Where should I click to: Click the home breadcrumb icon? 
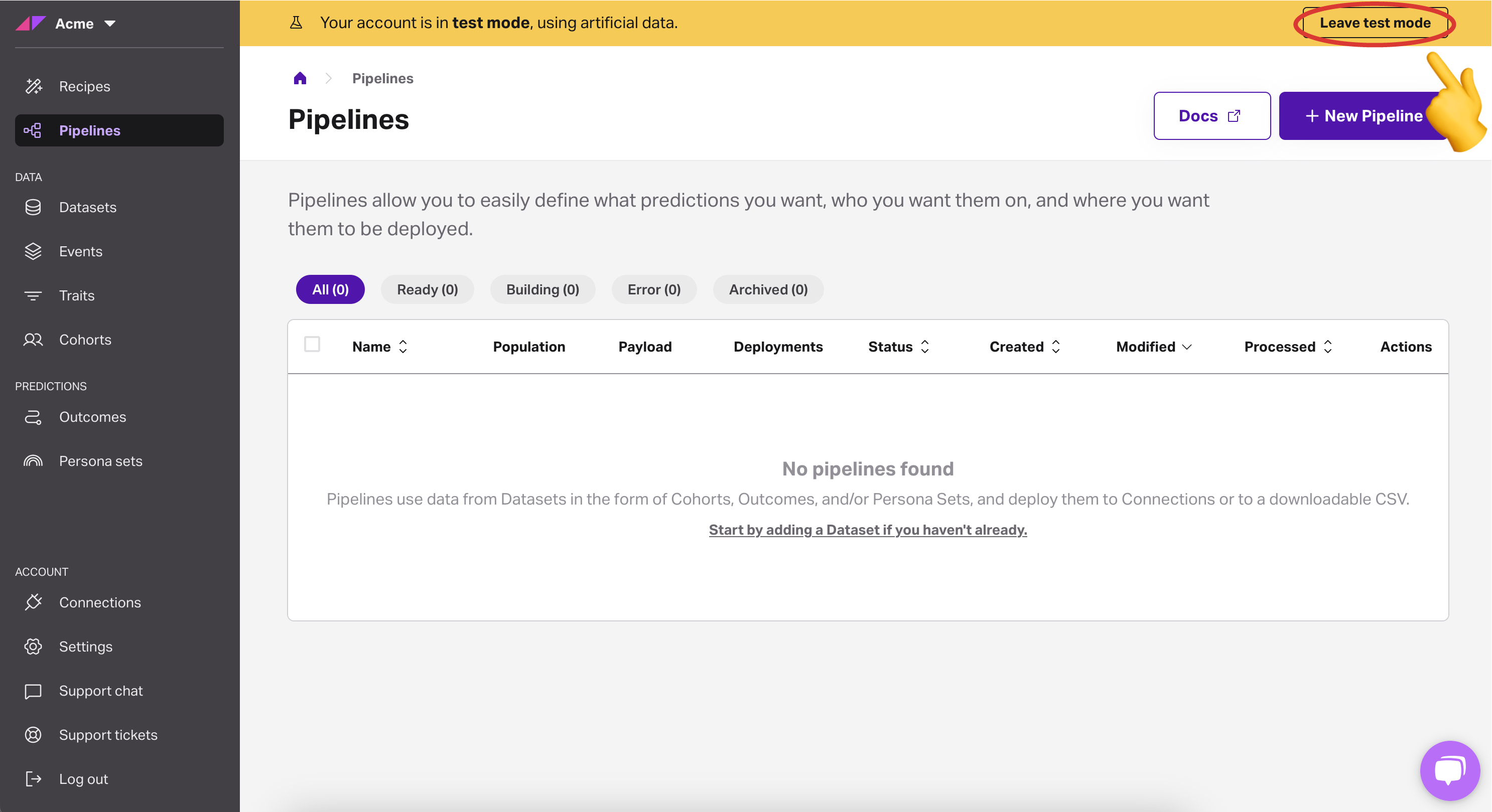300,78
